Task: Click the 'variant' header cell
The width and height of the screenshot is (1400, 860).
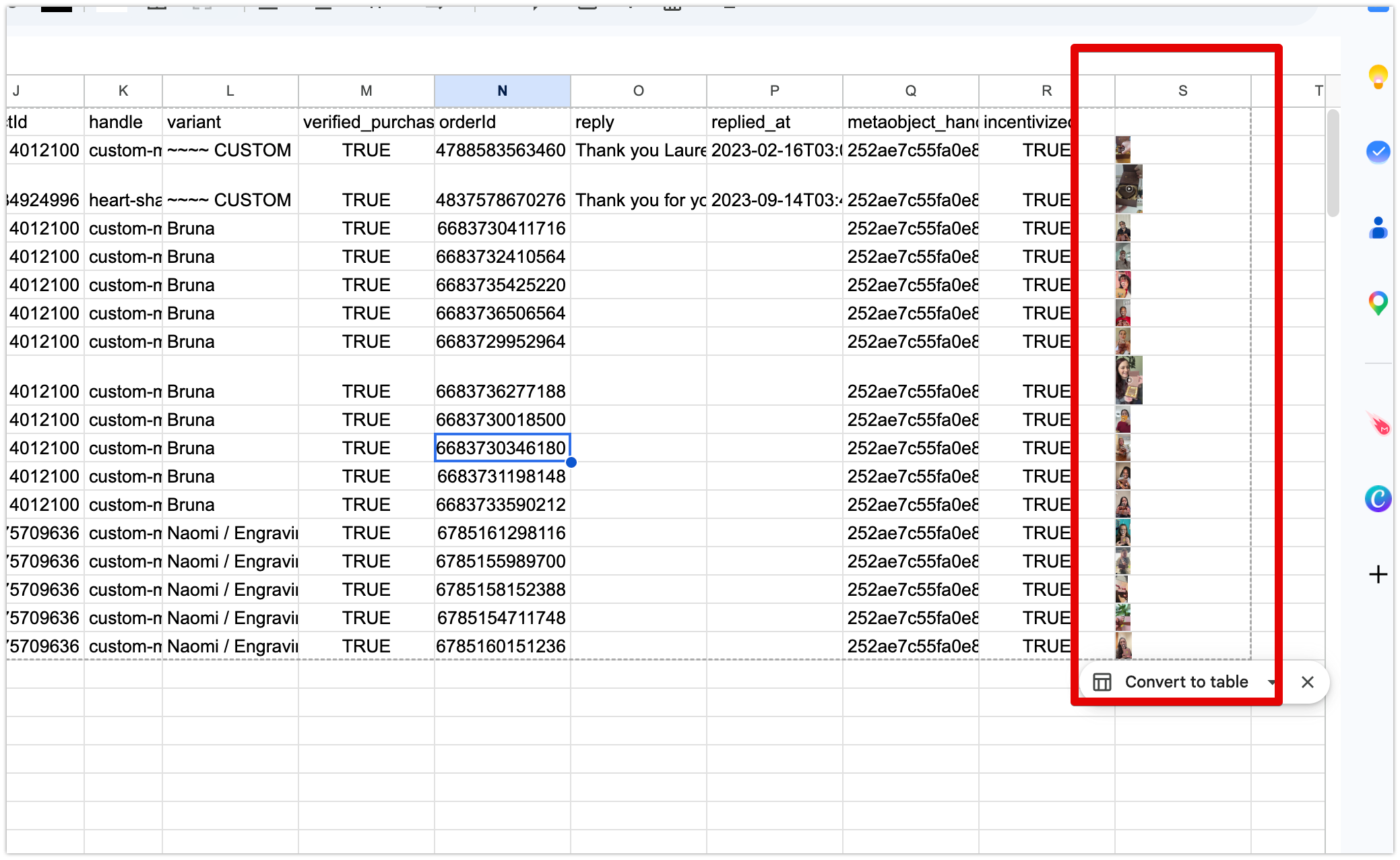Action: (x=230, y=122)
